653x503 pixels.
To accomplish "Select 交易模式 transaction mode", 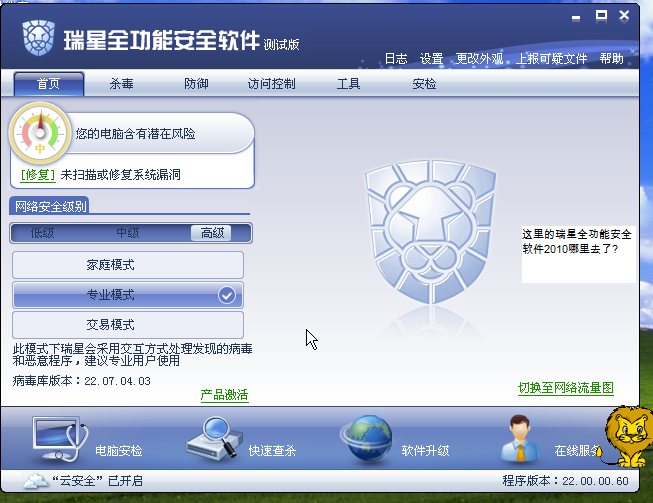I will pyautogui.click(x=128, y=325).
